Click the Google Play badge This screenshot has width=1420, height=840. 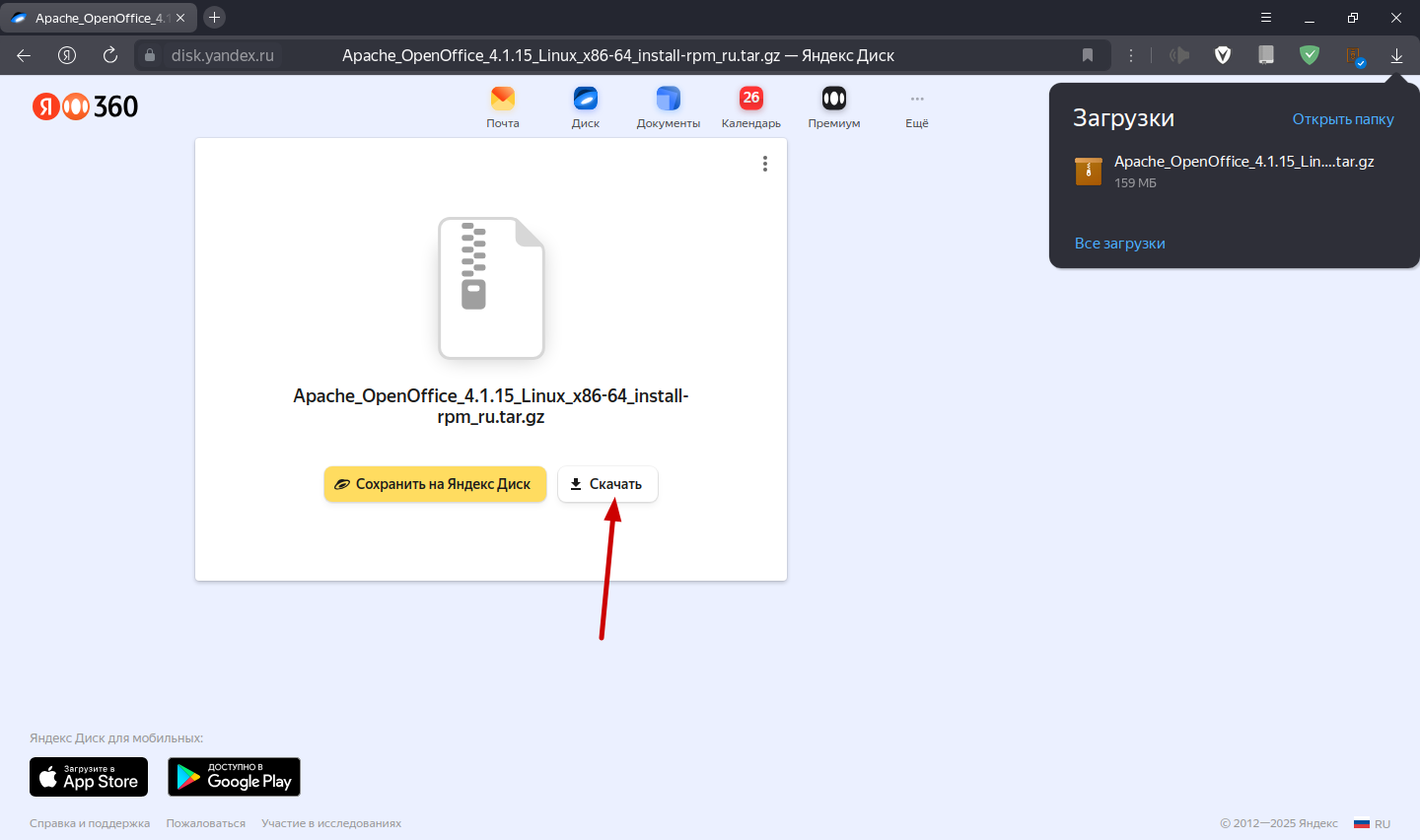coord(234,777)
